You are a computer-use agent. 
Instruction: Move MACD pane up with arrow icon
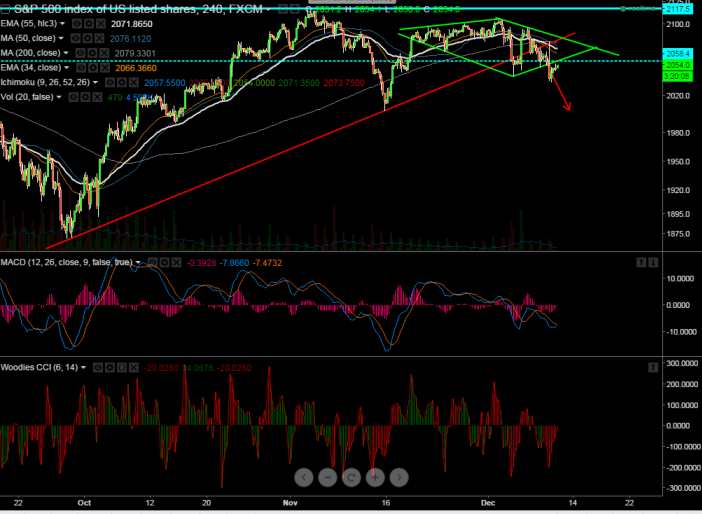[x=641, y=262]
